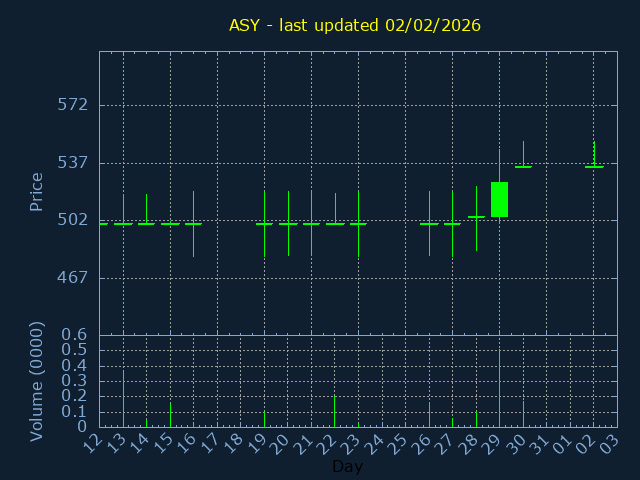Select the 467 price tick label
Viewport: 640px width, 480px height.
(73, 277)
